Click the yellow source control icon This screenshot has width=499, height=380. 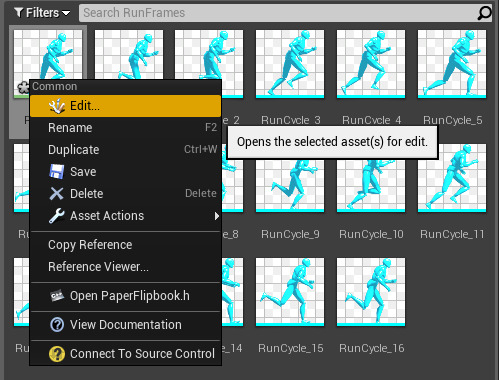(x=57, y=354)
